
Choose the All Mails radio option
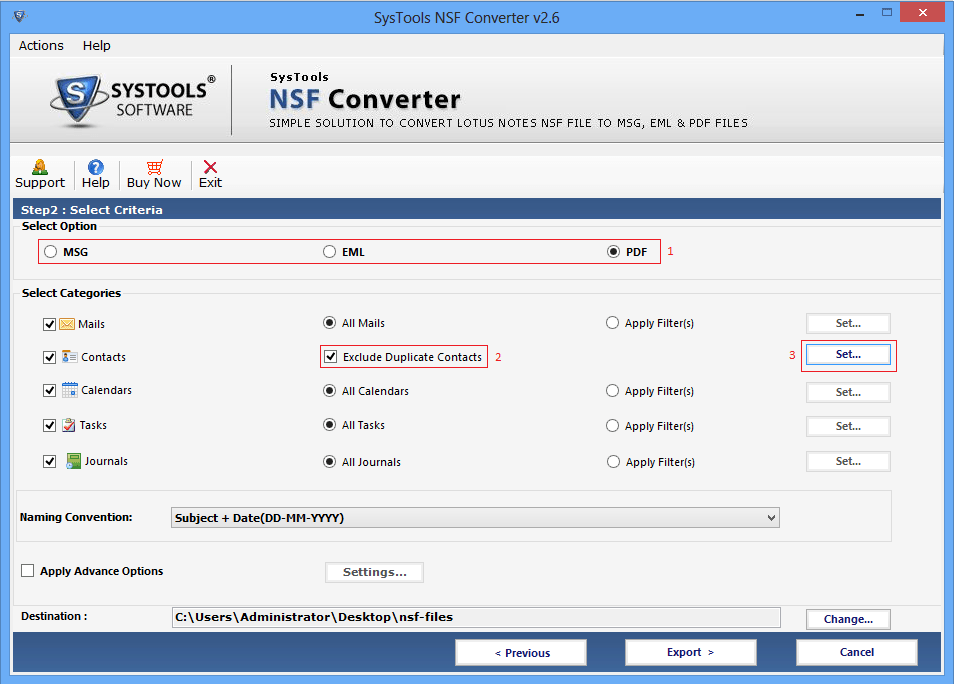coord(329,323)
